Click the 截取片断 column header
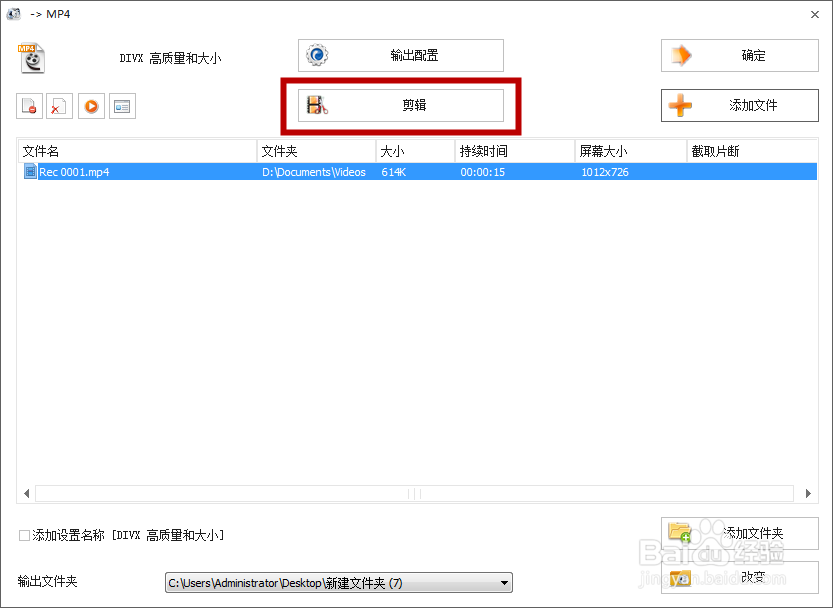 click(752, 151)
